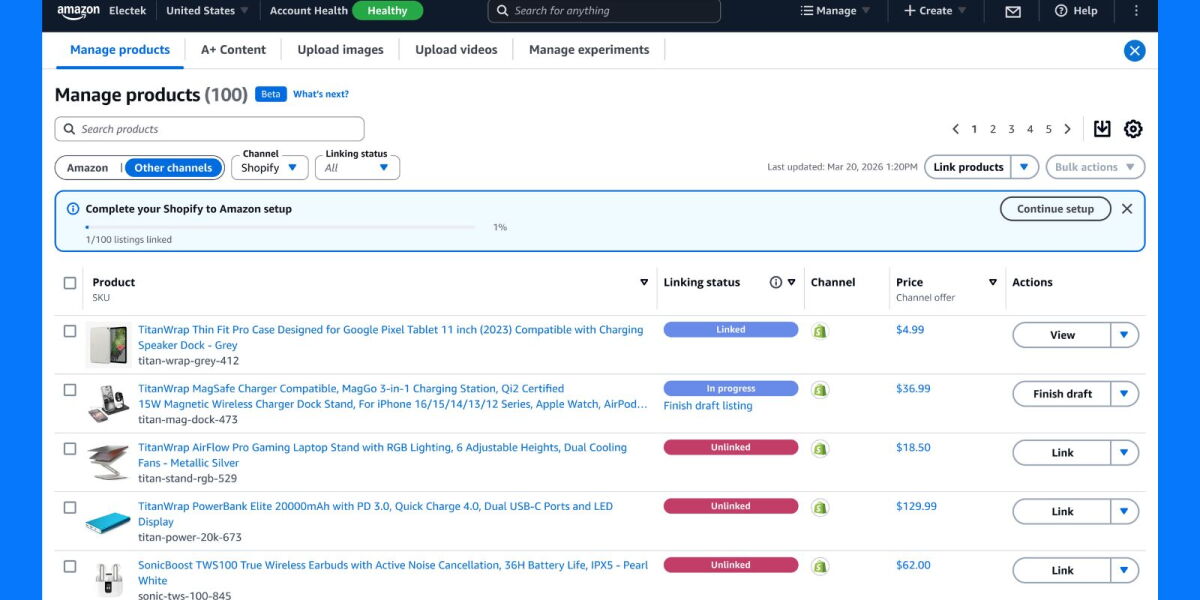Click the Search products field
The image size is (1200, 600).
(209, 129)
